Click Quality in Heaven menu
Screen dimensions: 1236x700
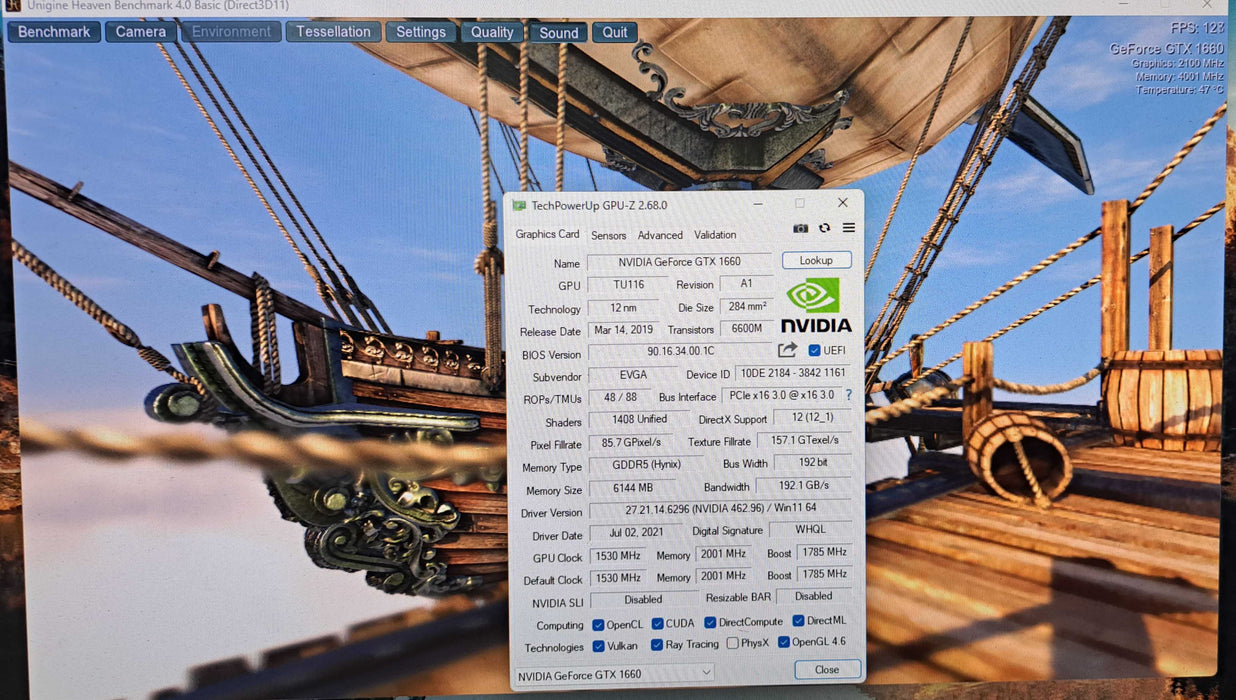pyautogui.click(x=492, y=32)
